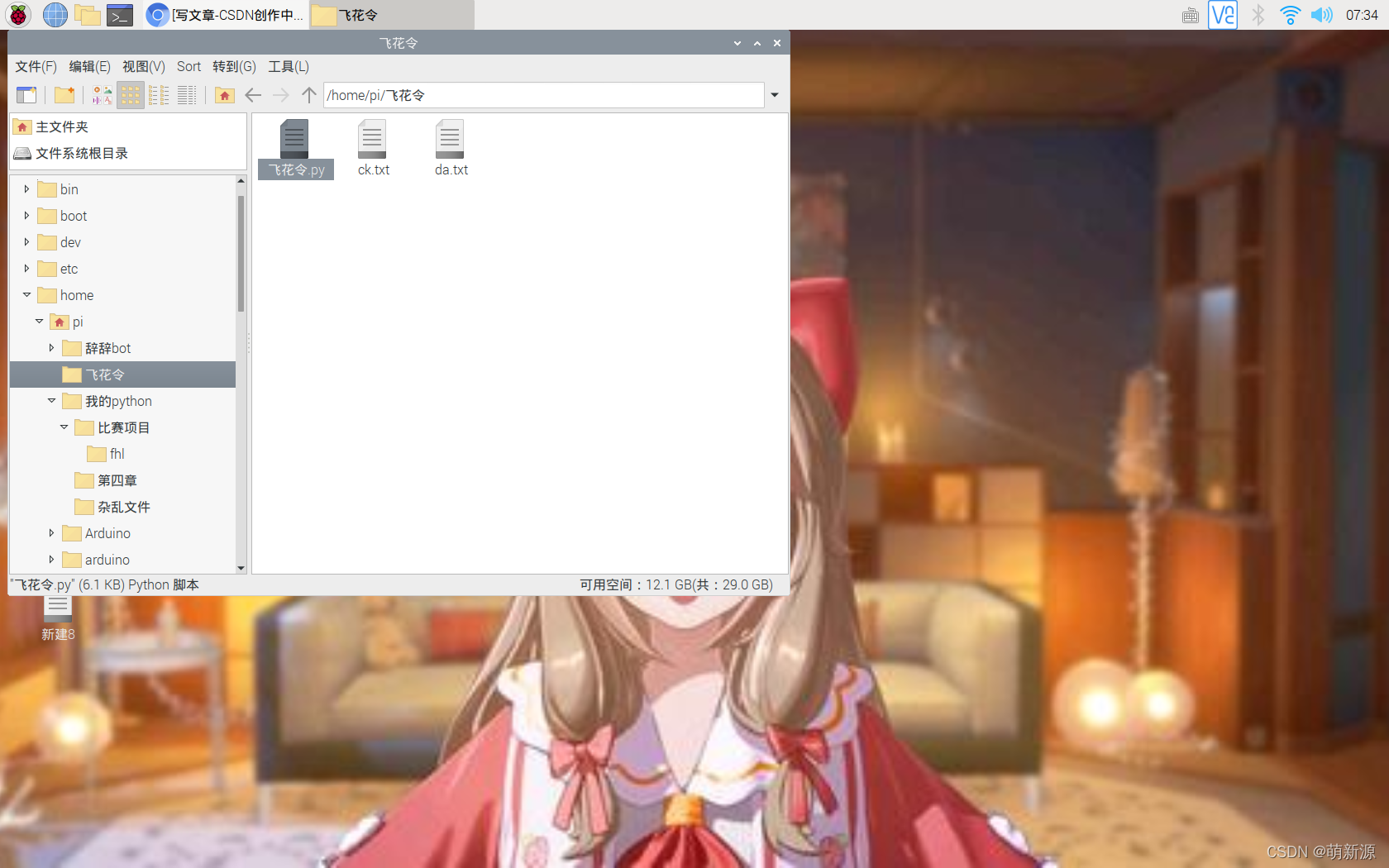Open the Sort menu
Image resolution: width=1389 pixels, height=868 pixels.
(x=189, y=67)
